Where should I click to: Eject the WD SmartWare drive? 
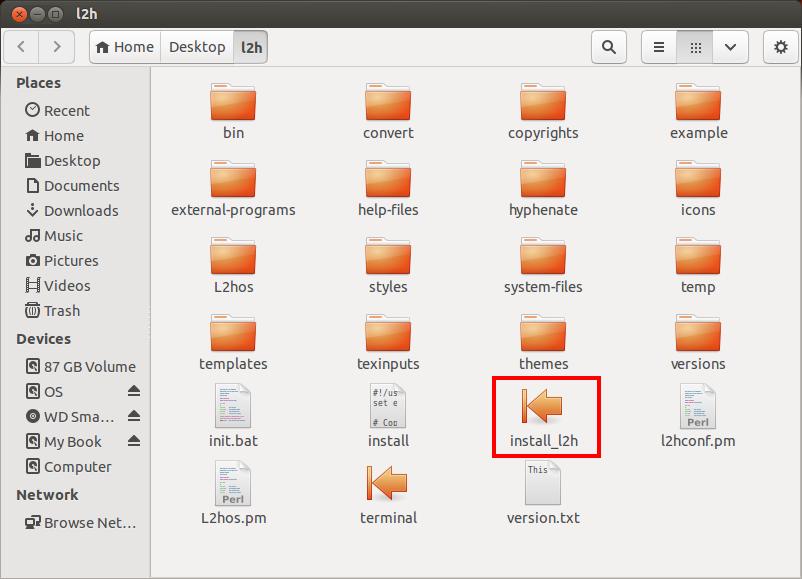(x=134, y=417)
